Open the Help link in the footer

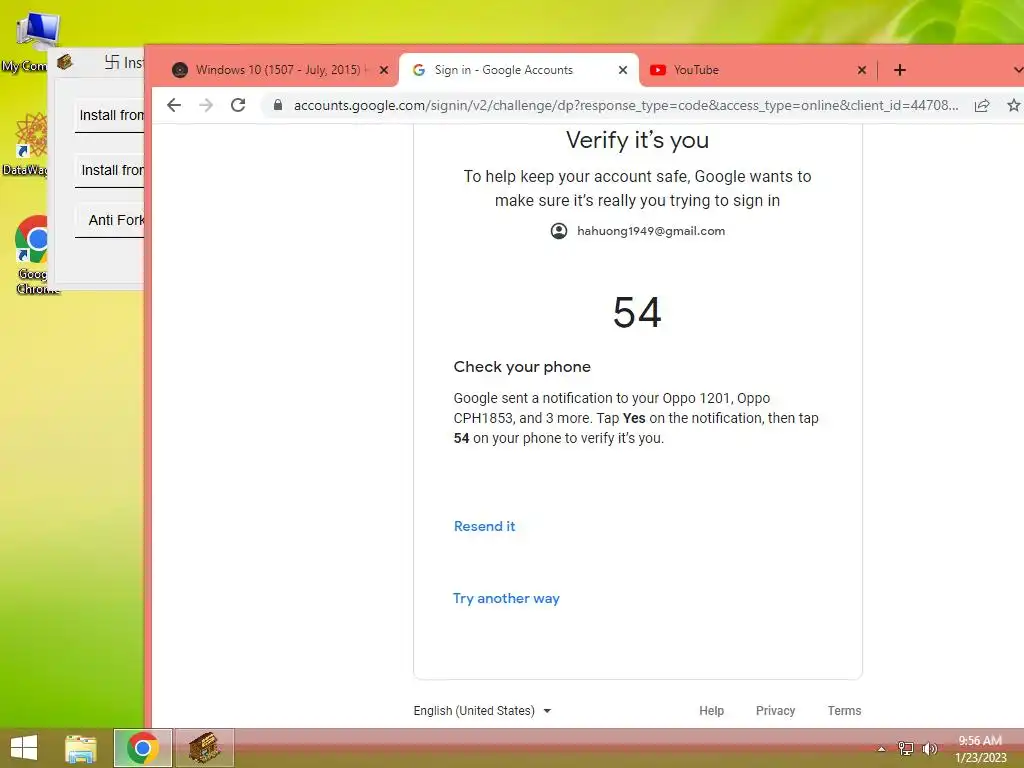click(711, 711)
